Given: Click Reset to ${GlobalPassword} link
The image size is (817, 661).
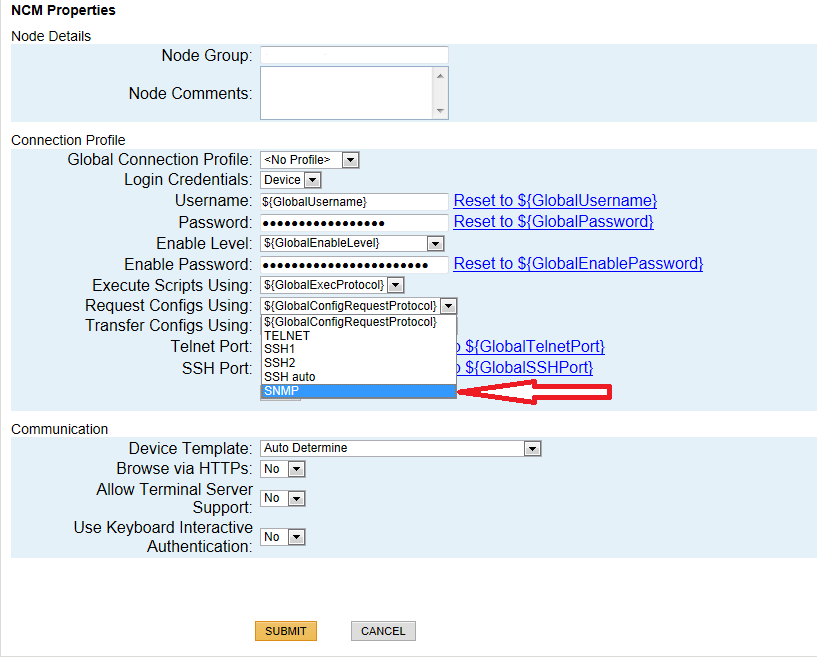Looking at the screenshot, I should tap(553, 221).
